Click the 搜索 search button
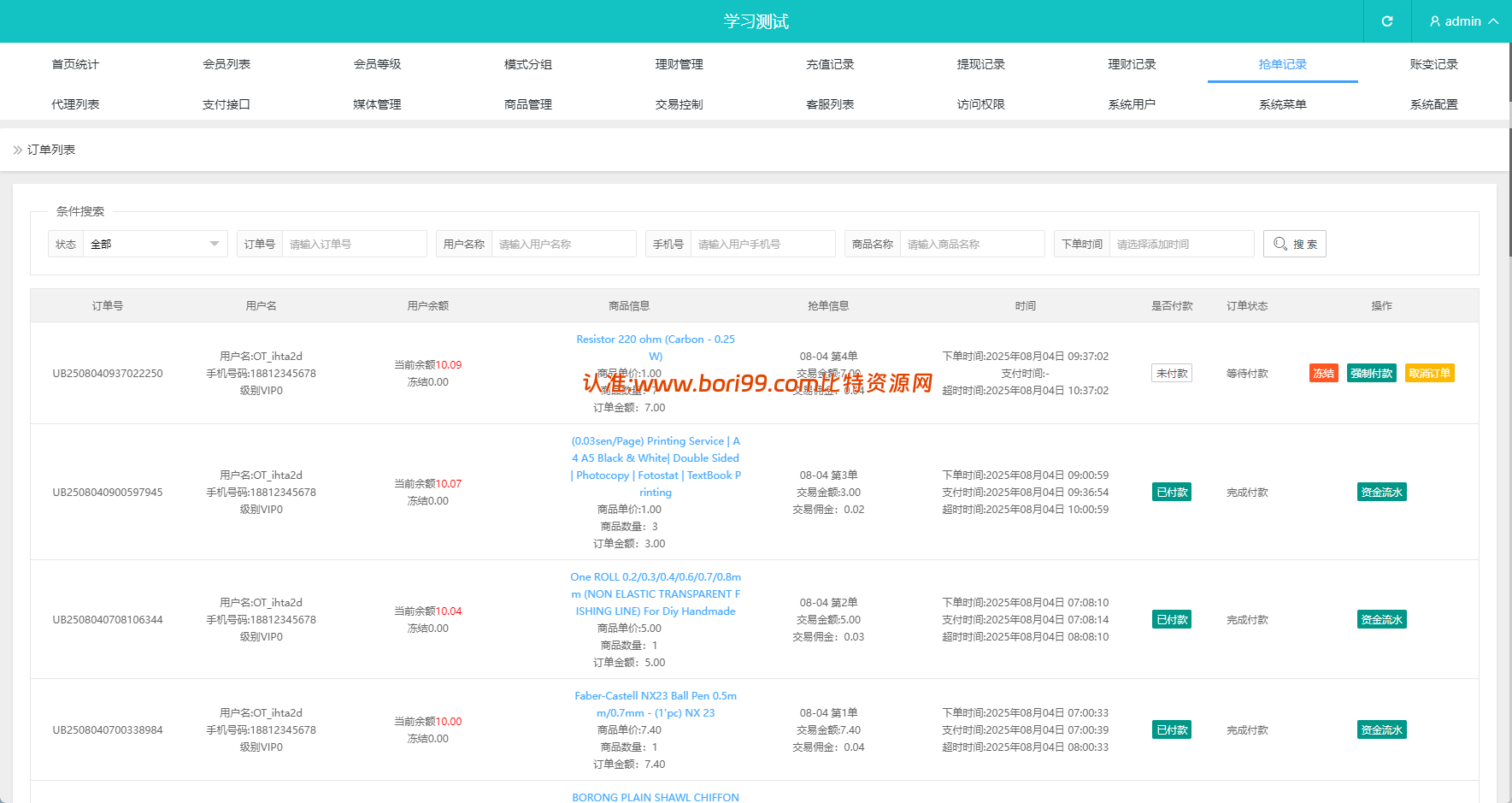 1295,244
